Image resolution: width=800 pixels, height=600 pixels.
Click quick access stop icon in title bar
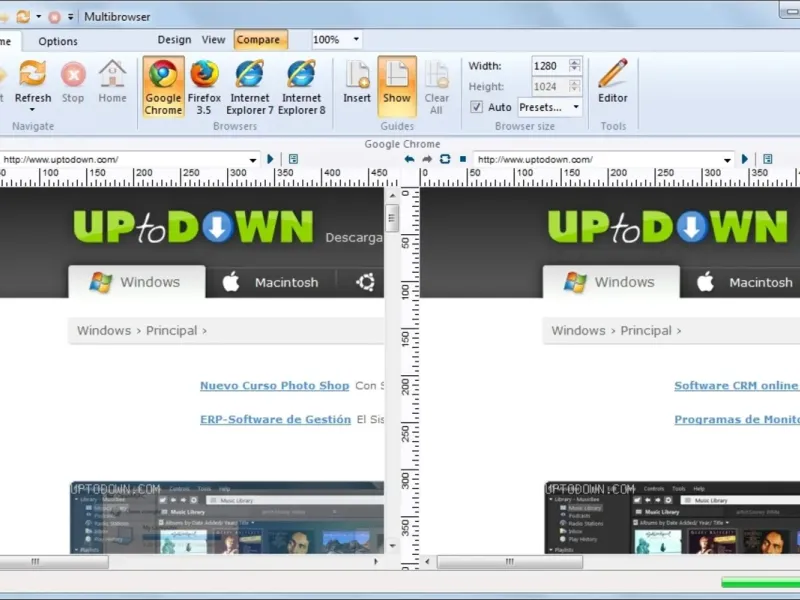[x=54, y=17]
